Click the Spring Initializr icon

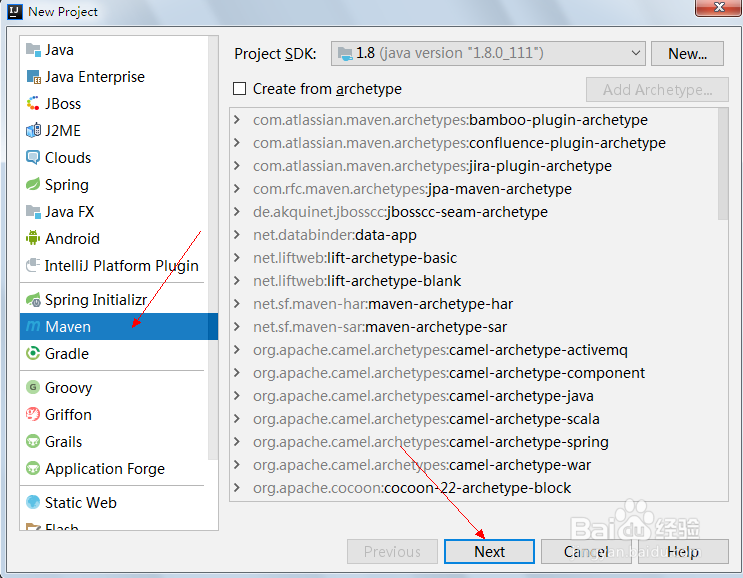(x=33, y=299)
